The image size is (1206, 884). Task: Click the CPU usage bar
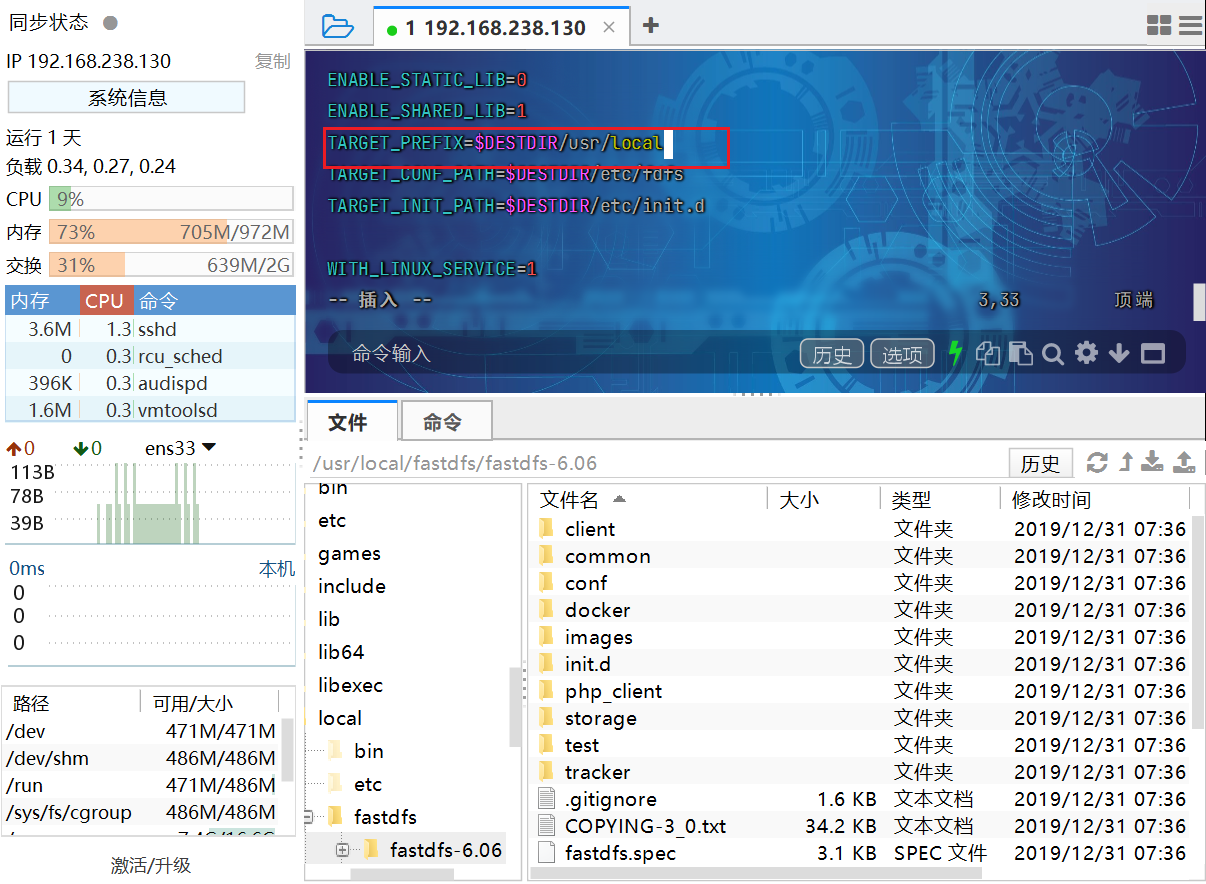pos(171,199)
